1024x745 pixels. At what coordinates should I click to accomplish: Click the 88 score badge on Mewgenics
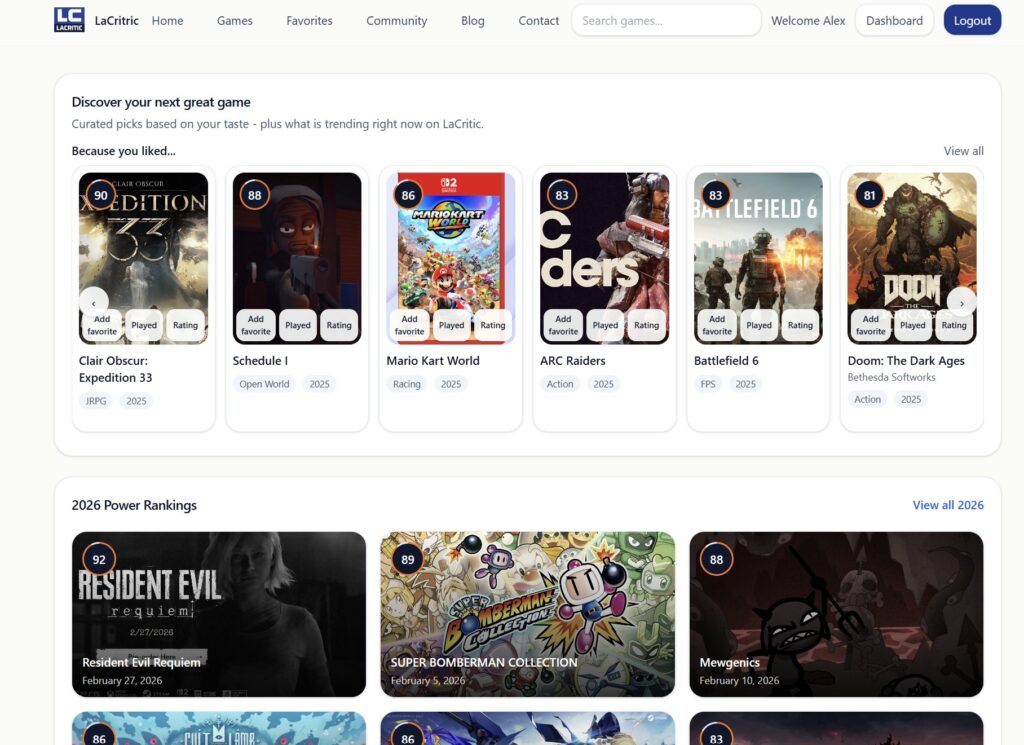pos(716,560)
